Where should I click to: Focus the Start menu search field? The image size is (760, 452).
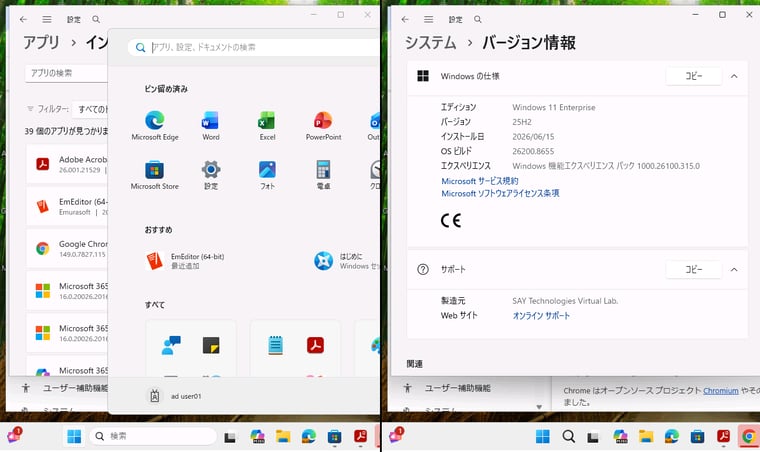click(253, 47)
